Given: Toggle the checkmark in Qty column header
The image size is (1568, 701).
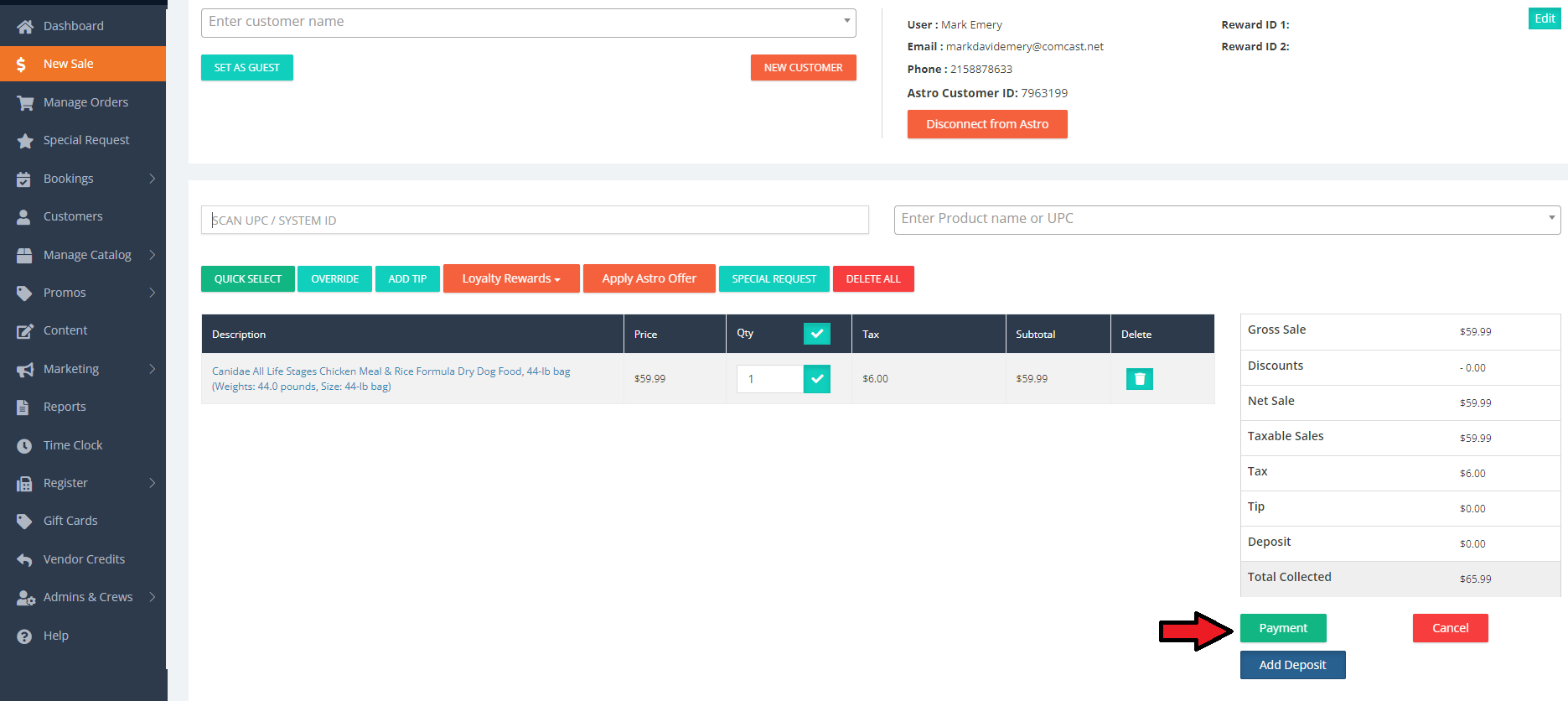Looking at the screenshot, I should 816,334.
